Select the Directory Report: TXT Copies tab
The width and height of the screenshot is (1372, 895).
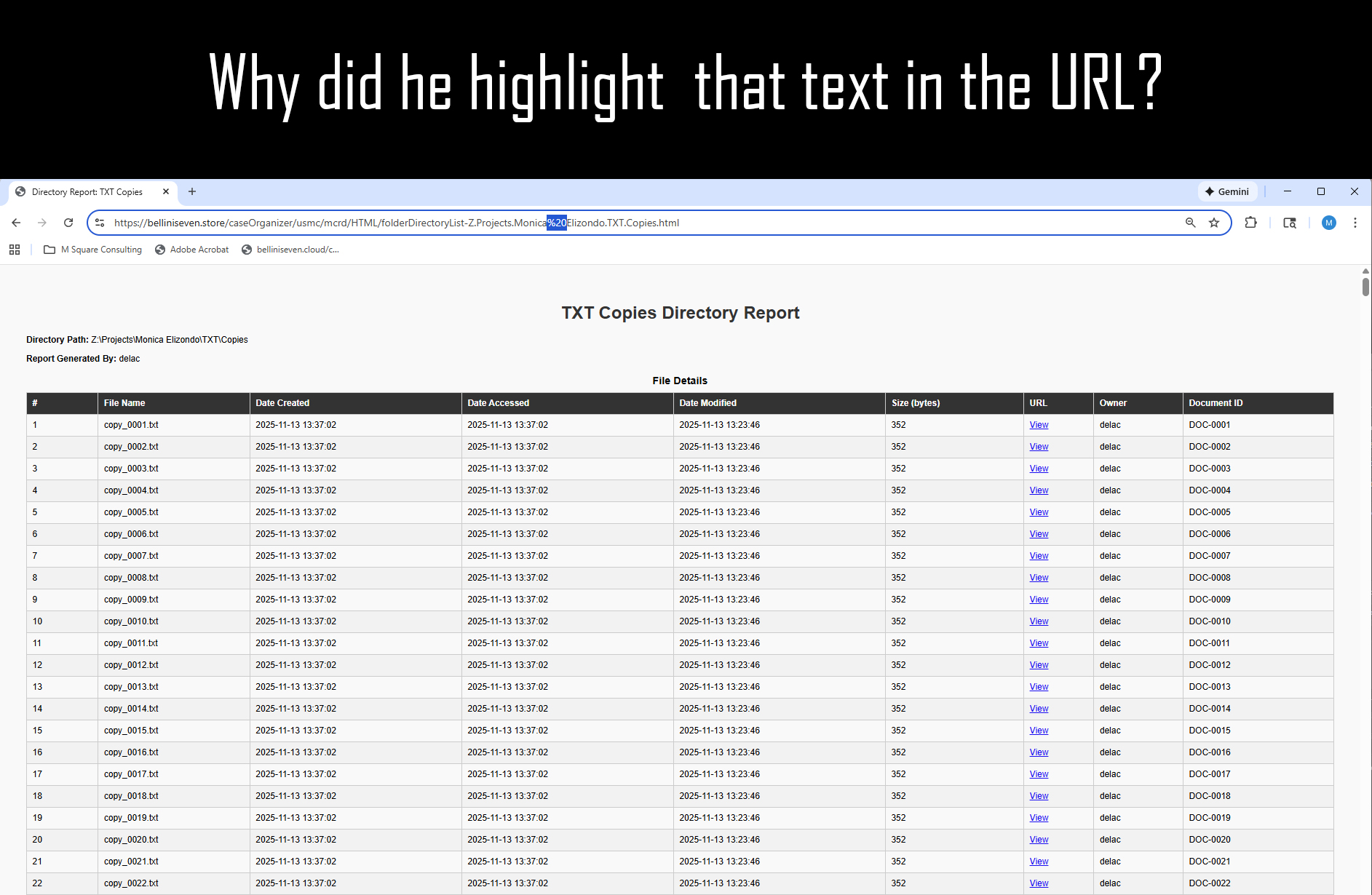click(87, 192)
